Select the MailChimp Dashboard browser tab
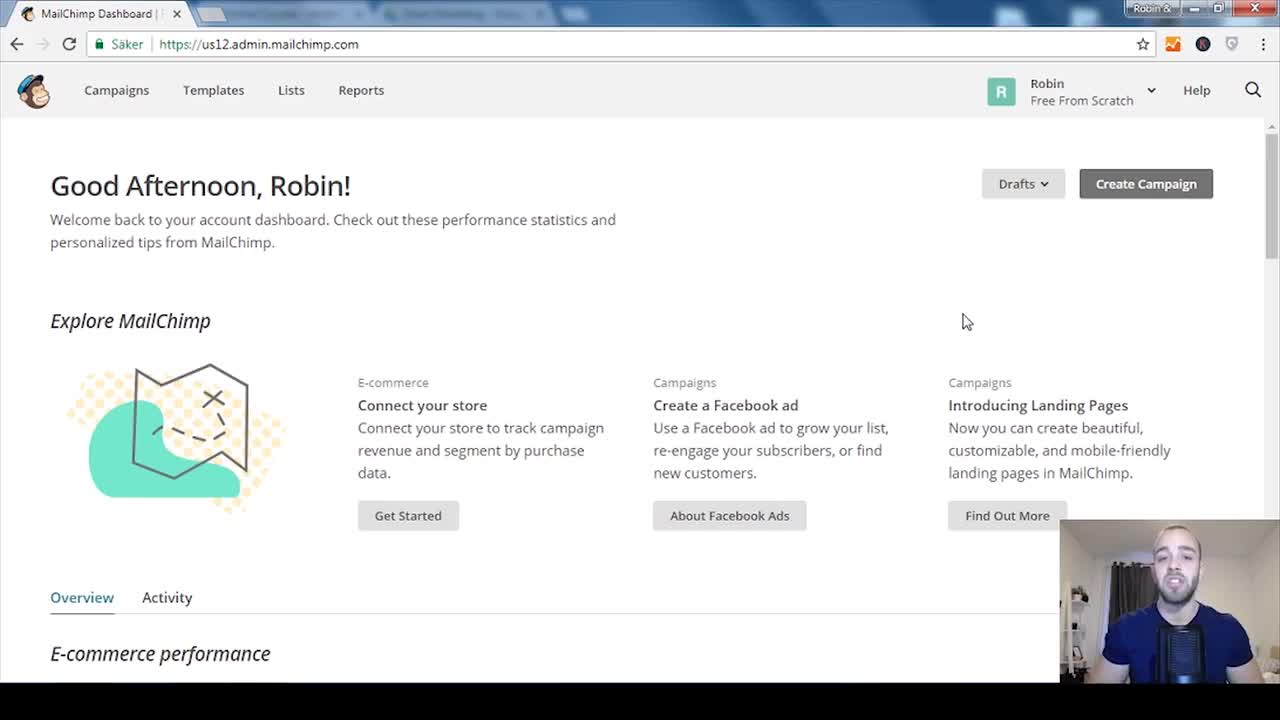 (x=98, y=14)
